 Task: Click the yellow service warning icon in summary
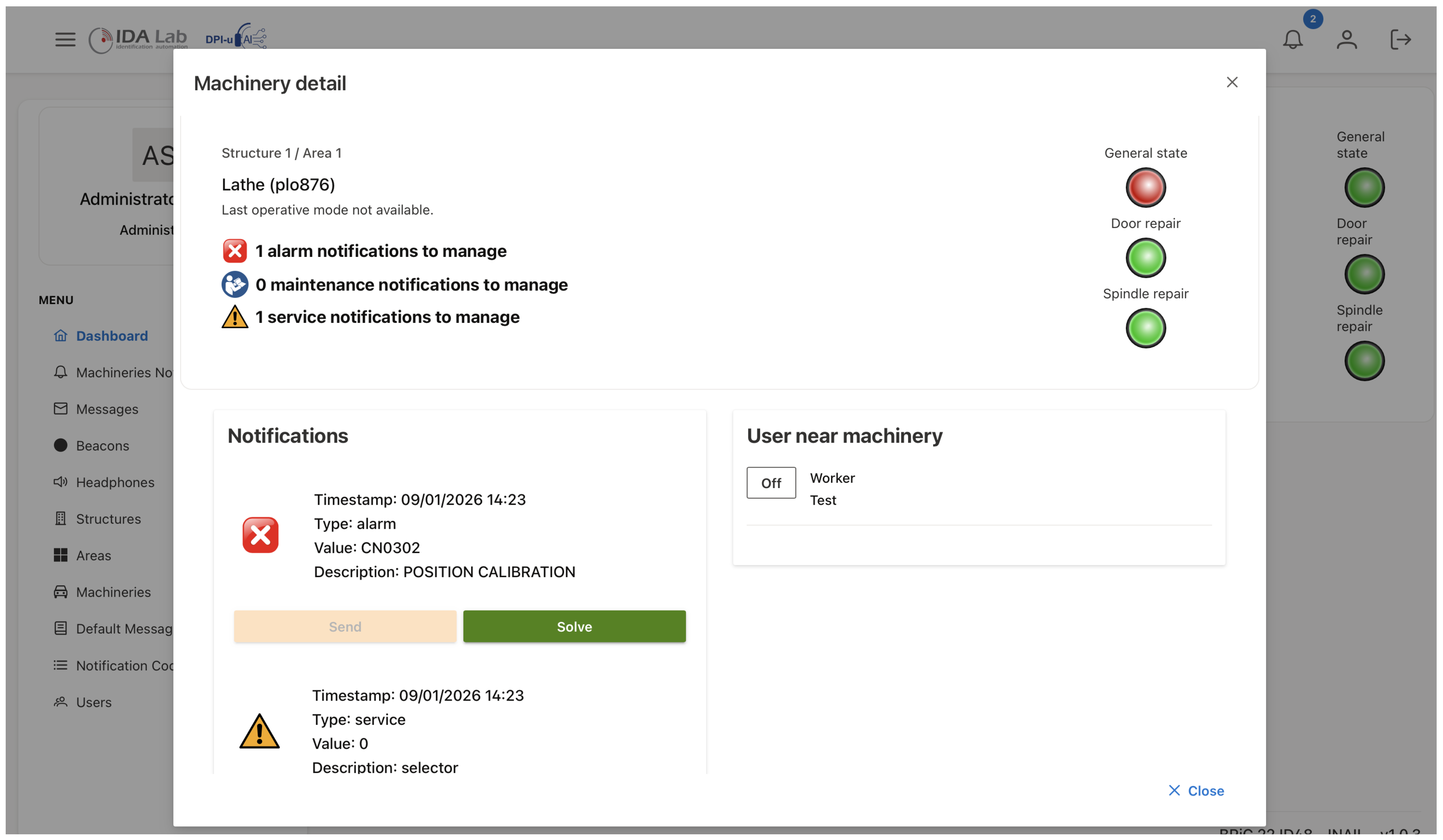235,317
